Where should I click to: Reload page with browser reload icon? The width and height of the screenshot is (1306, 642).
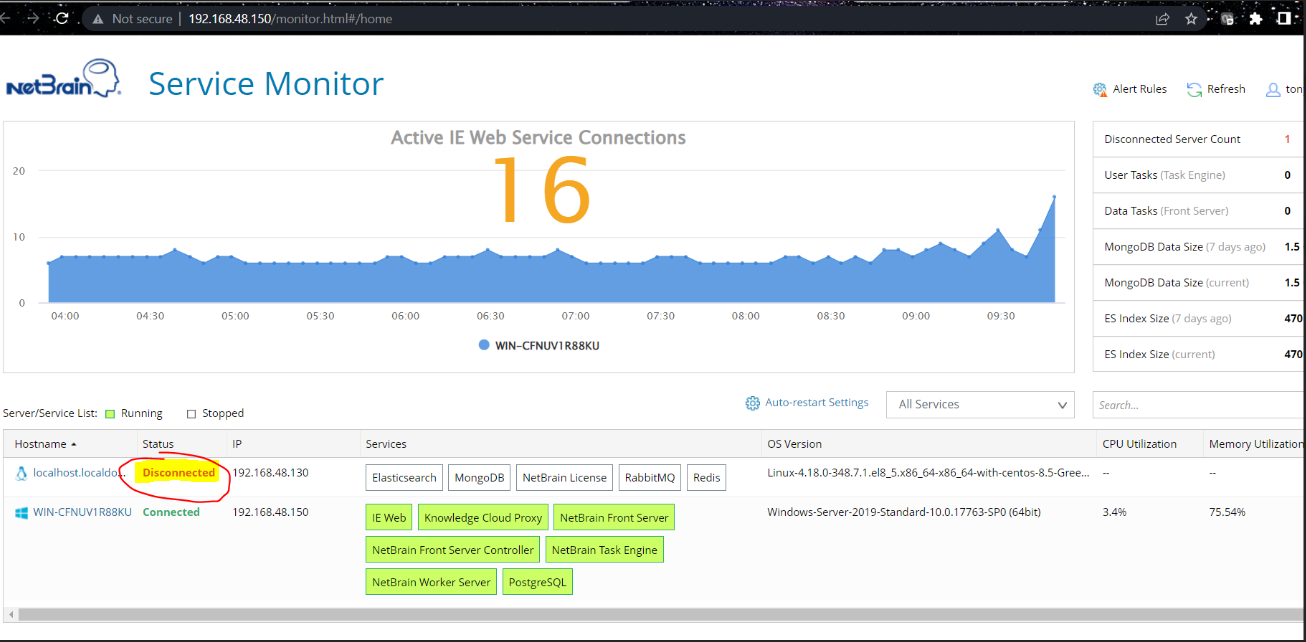(62, 18)
